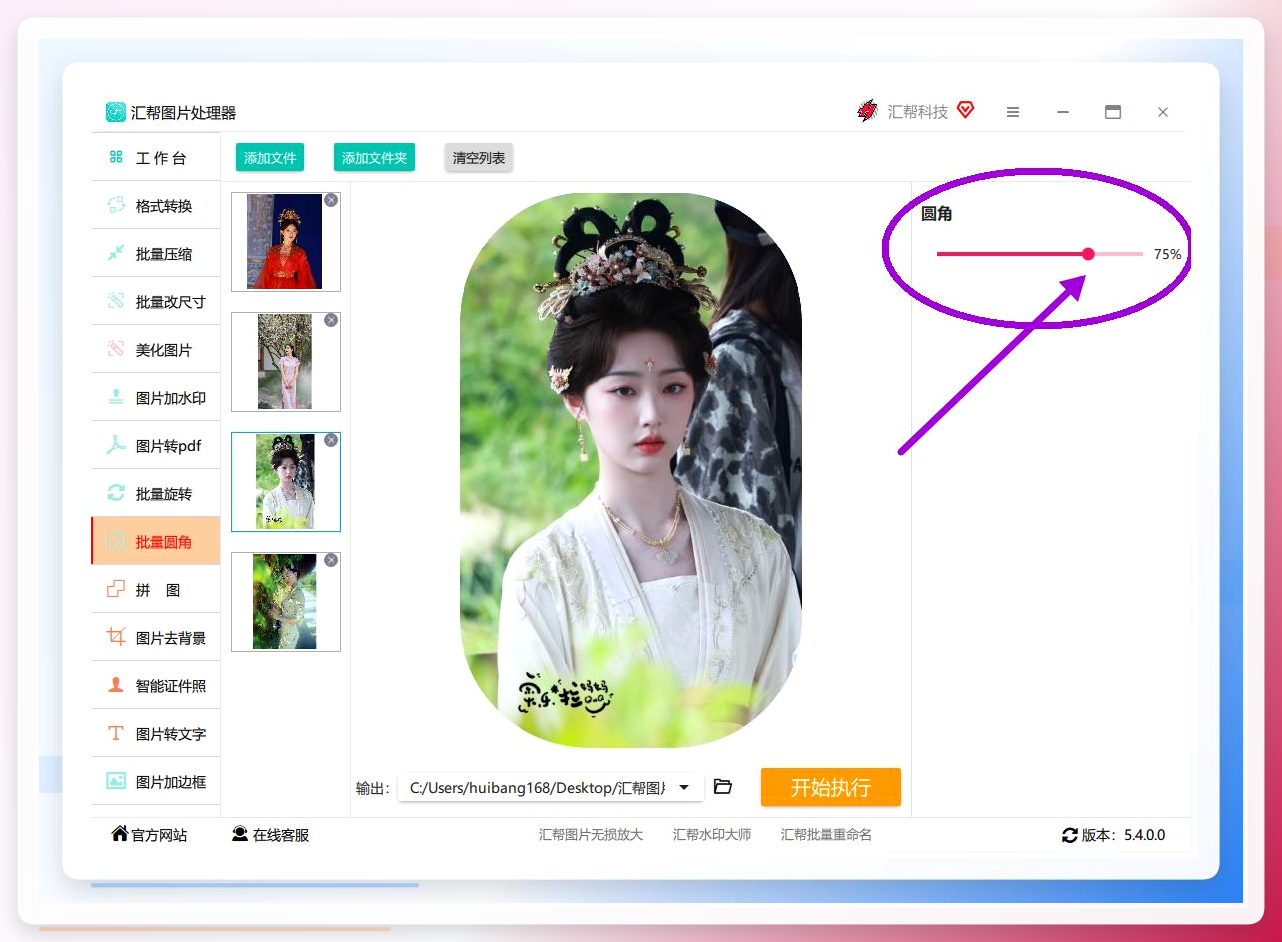Select the pink dress garden thumbnail
The height and width of the screenshot is (942, 1282).
coord(285,362)
